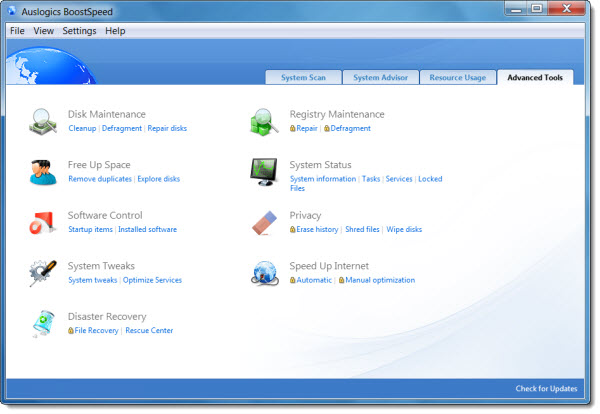Image resolution: width=600 pixels, height=414 pixels.
Task: Click the Free Up Space user icon
Action: (x=43, y=172)
